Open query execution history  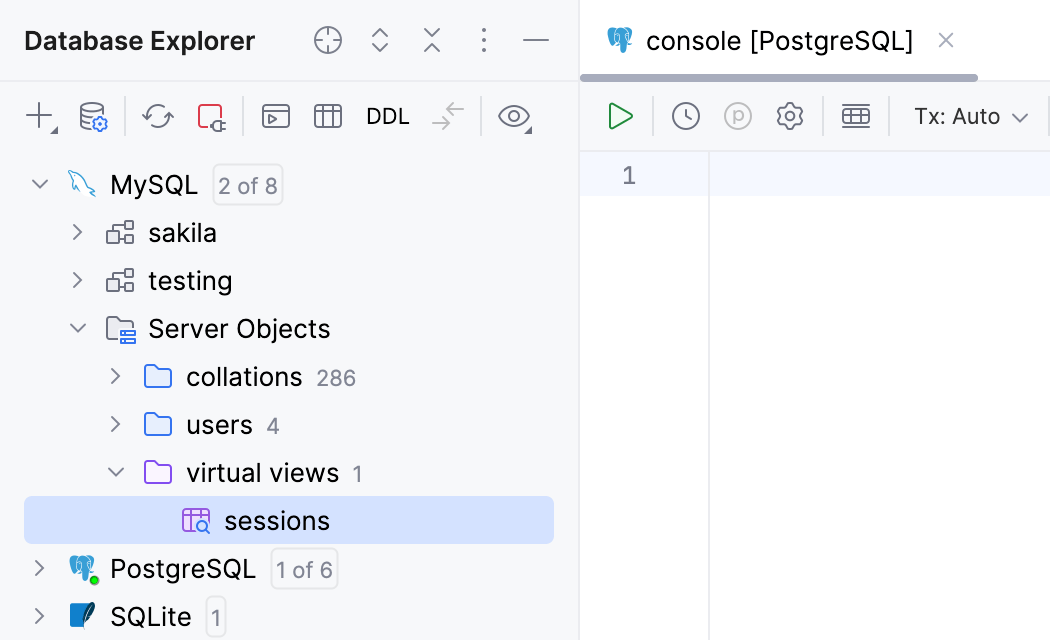pos(686,116)
